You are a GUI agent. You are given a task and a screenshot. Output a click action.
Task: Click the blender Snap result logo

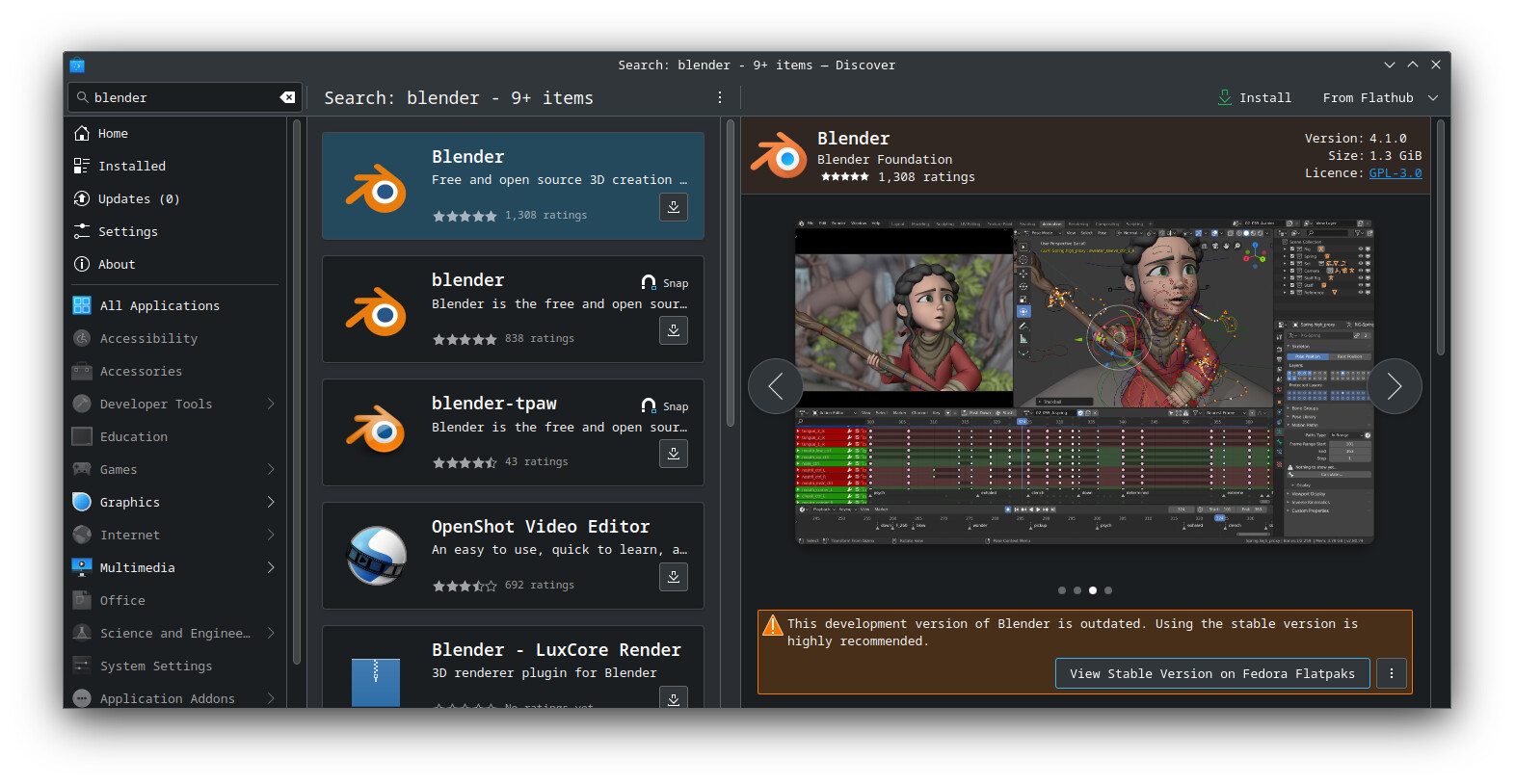377,311
